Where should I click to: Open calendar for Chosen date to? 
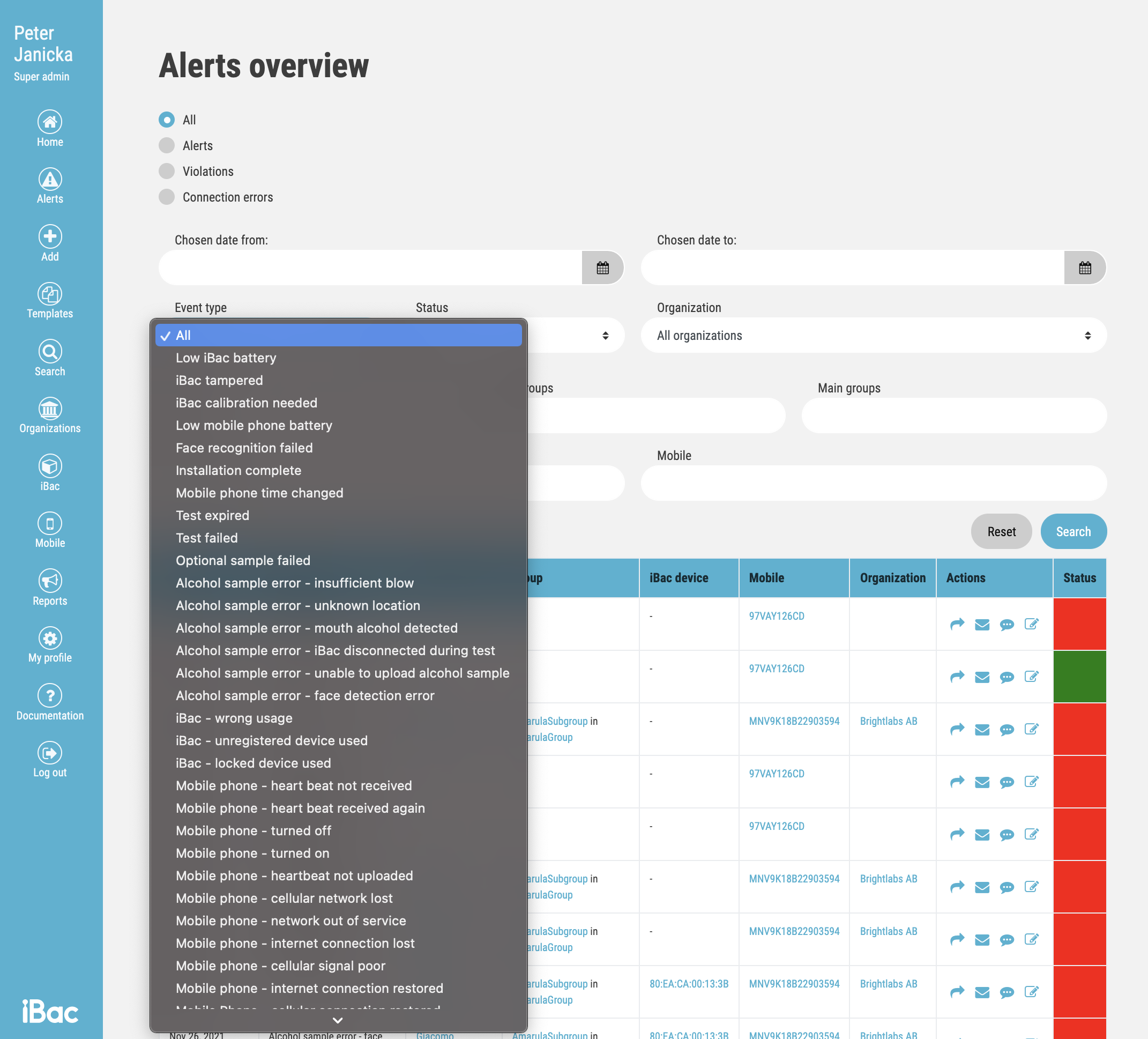[x=1084, y=268]
